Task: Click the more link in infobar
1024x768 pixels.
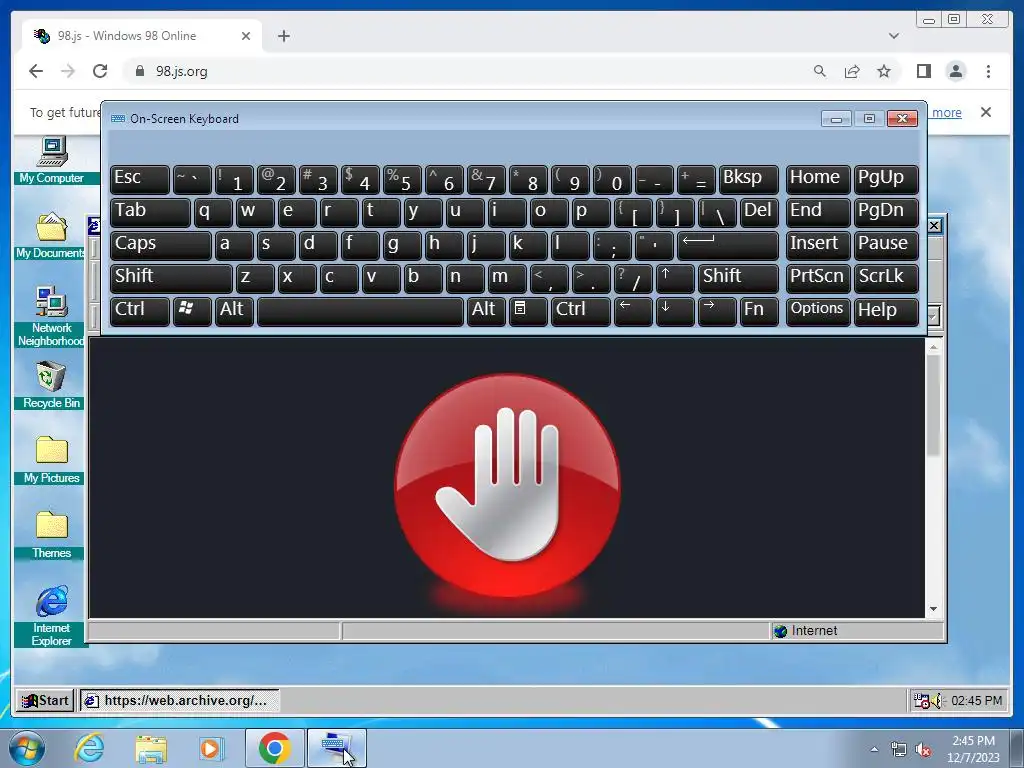Action: 946,112
